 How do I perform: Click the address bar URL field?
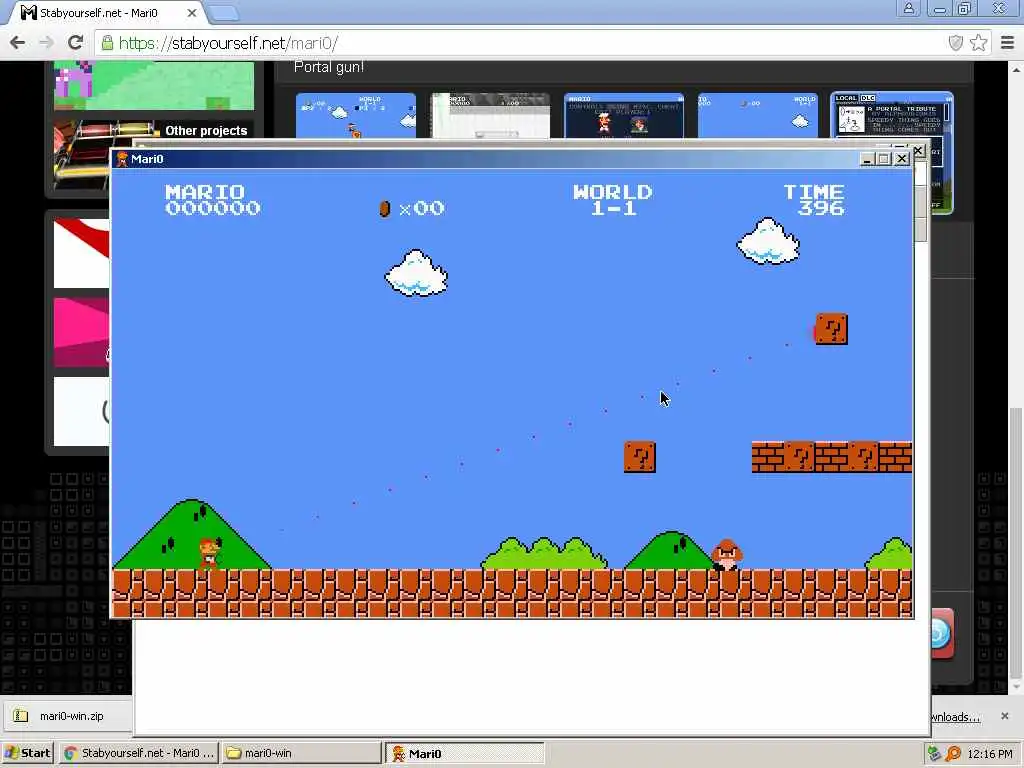tap(522, 43)
